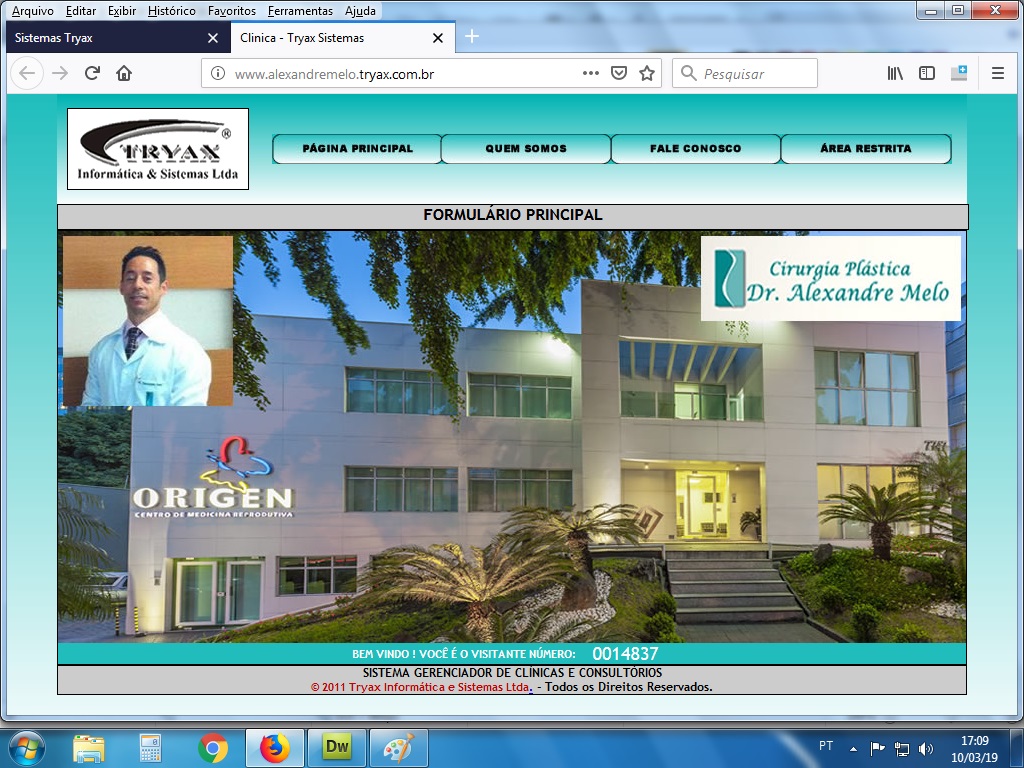Launch Calculator from the taskbar
This screenshot has height=768, width=1024.
pos(150,748)
